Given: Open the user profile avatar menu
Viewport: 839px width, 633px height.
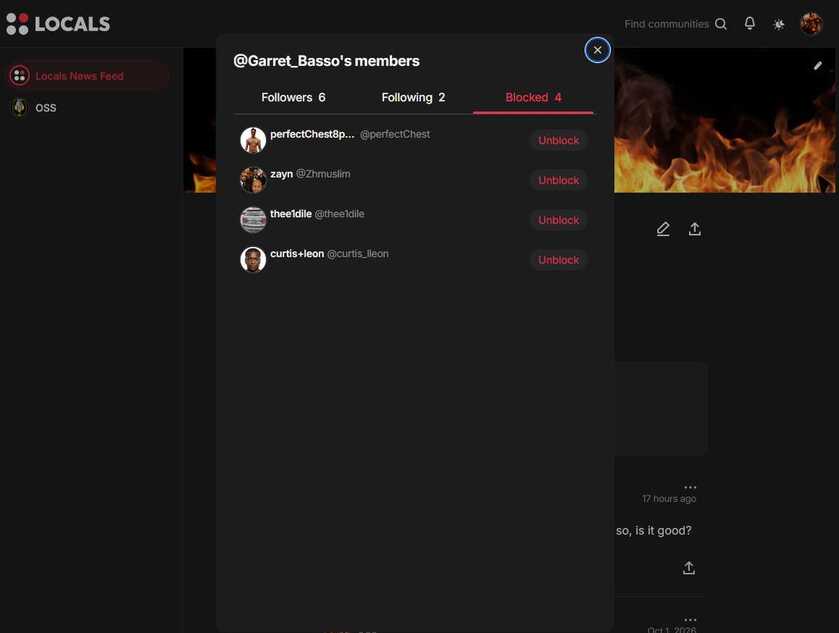Looking at the screenshot, I should (x=811, y=24).
